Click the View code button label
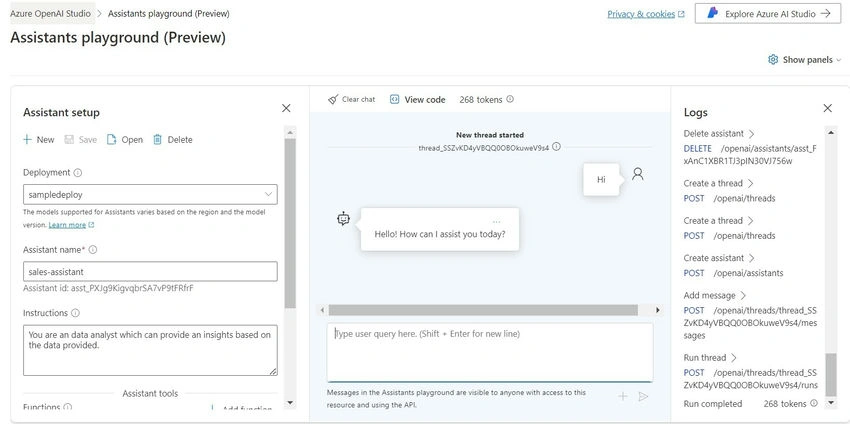 pos(425,100)
